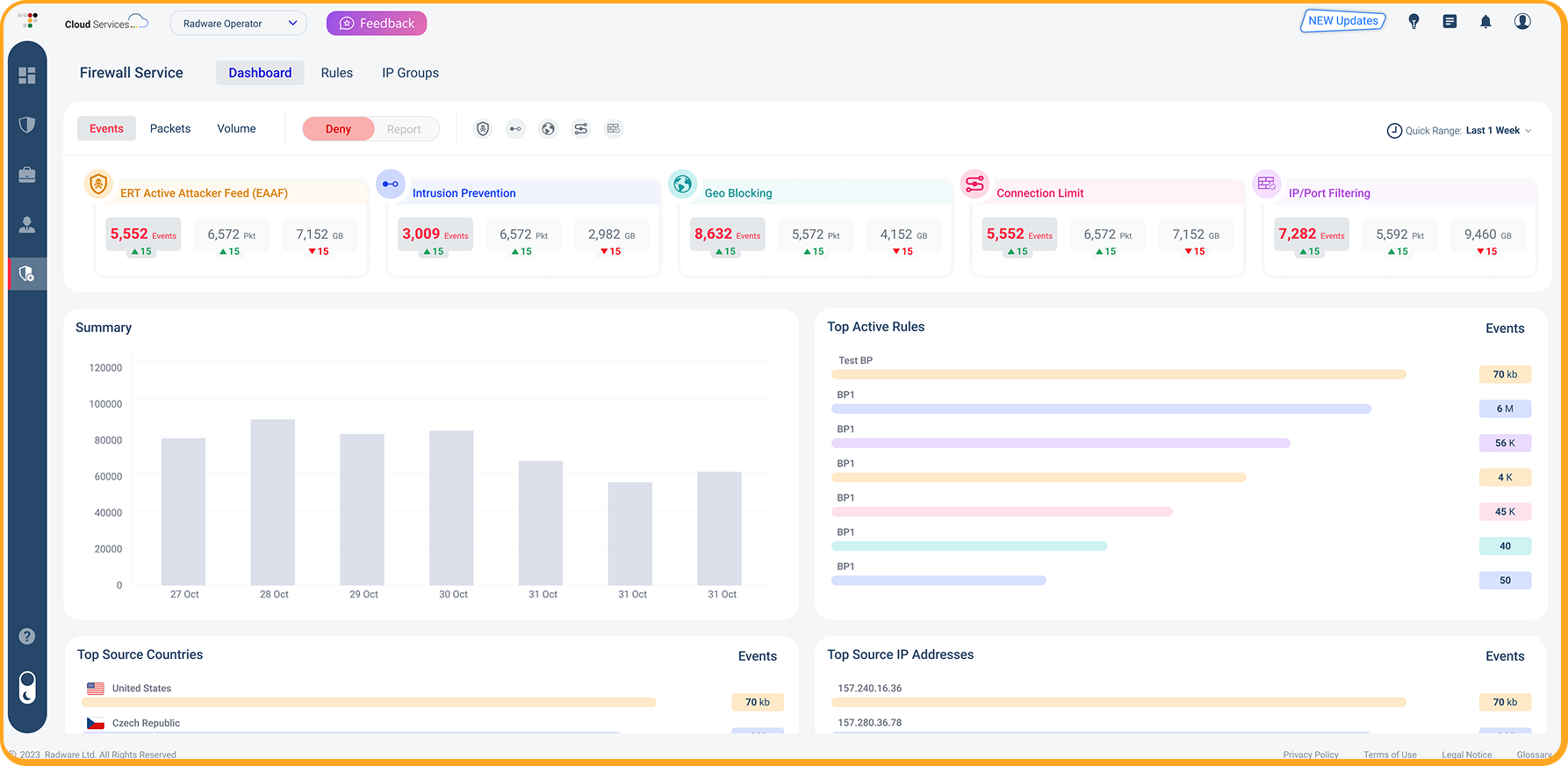1568x766 pixels.
Task: Click the Test BP rule progress bar
Action: 1118,374
